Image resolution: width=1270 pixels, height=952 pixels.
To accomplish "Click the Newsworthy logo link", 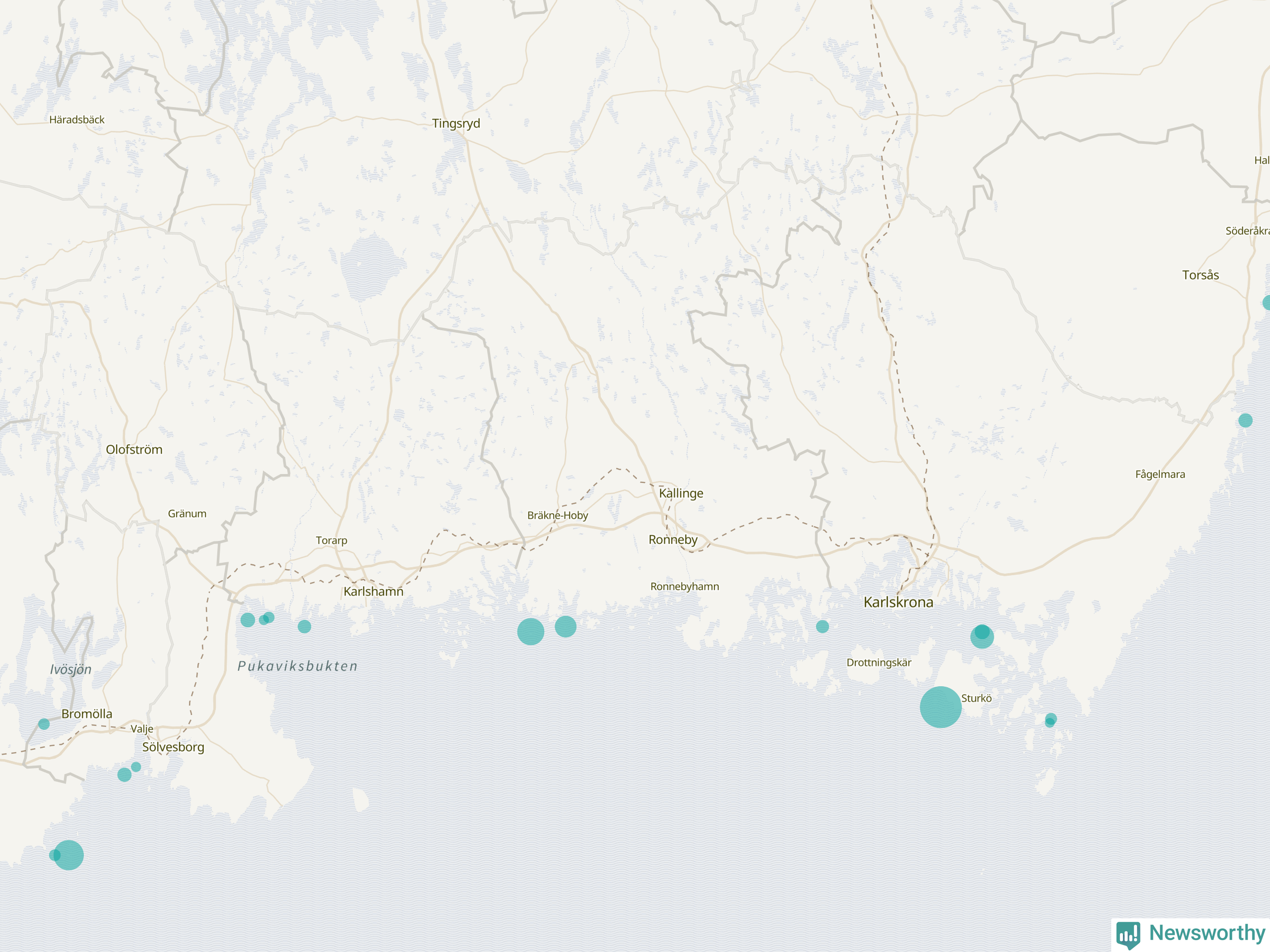I will click(1191, 934).
